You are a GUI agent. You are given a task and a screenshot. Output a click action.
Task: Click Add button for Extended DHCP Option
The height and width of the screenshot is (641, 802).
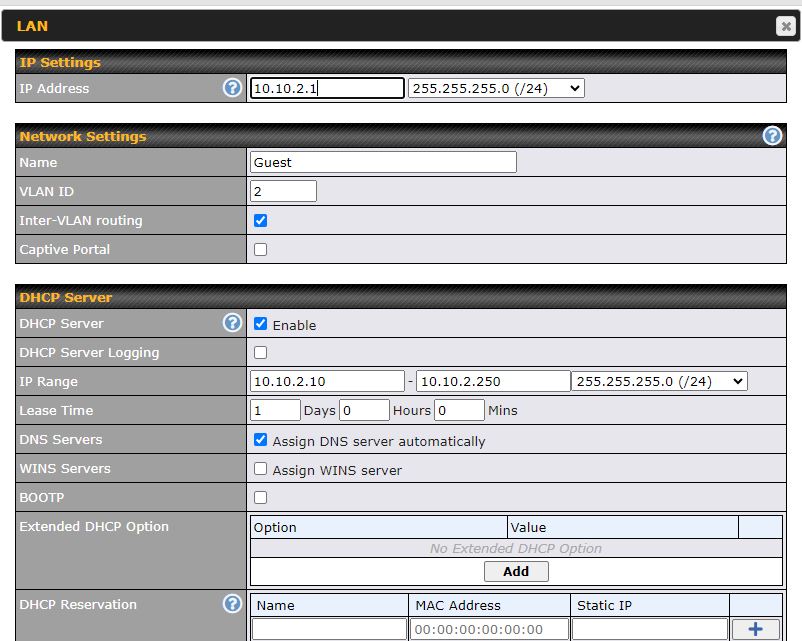coord(516,571)
